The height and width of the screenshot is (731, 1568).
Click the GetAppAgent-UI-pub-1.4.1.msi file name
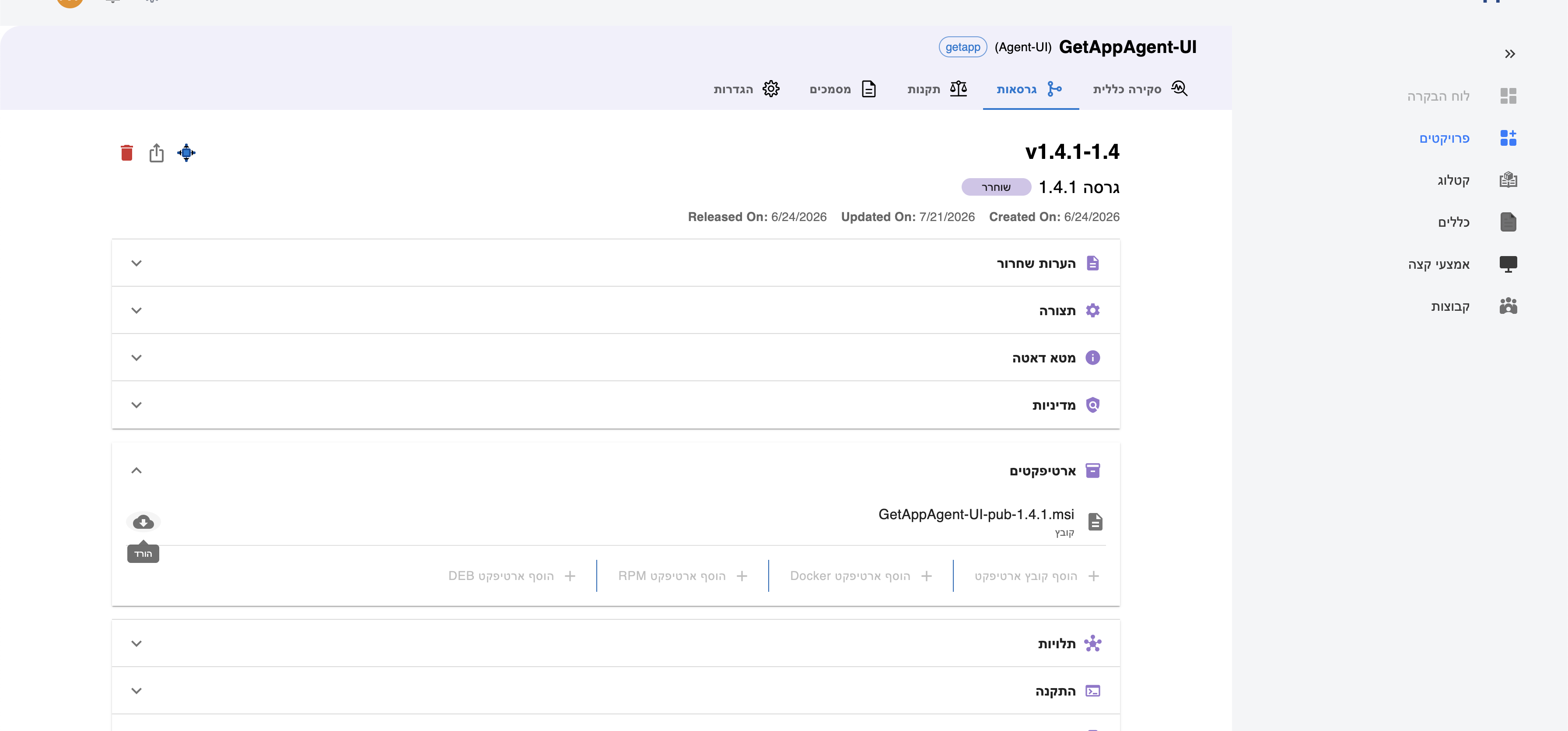tap(976, 515)
